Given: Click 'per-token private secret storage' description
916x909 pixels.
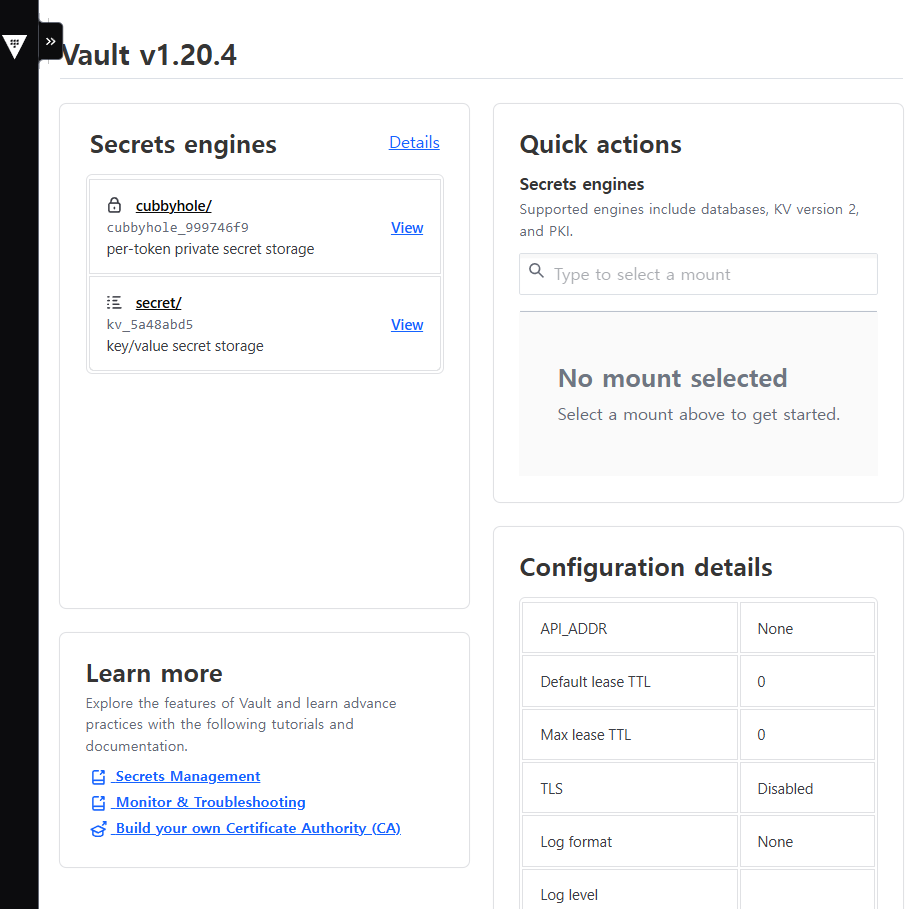Looking at the screenshot, I should [210, 249].
